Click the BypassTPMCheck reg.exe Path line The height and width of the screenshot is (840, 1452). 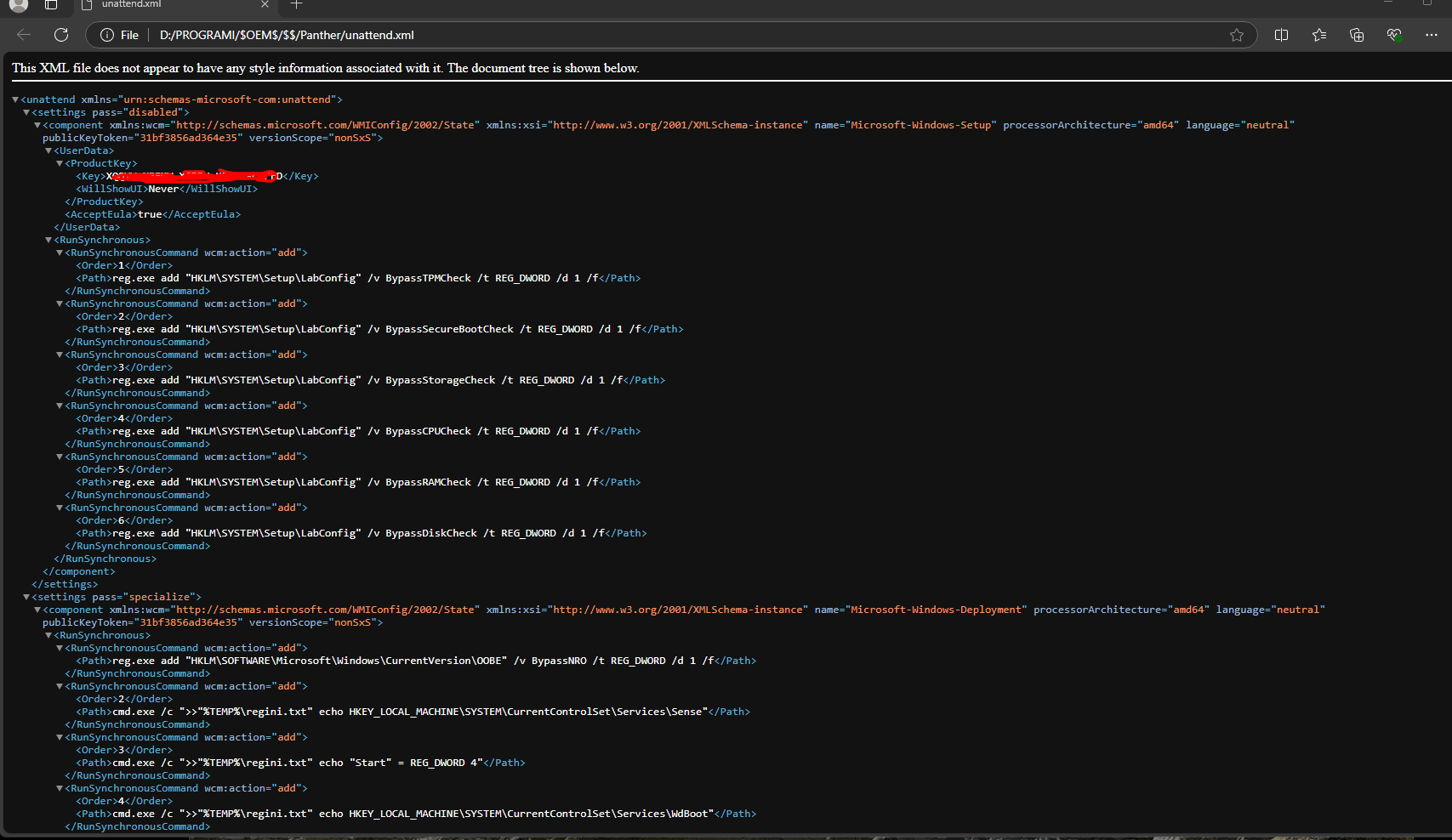358,278
